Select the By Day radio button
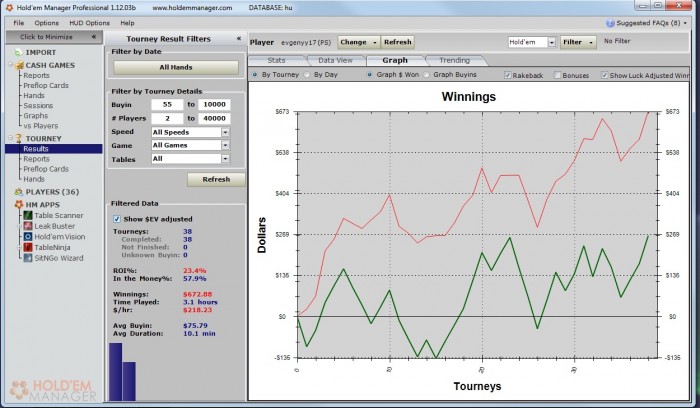Image resolution: width=700 pixels, height=408 pixels. point(307,75)
